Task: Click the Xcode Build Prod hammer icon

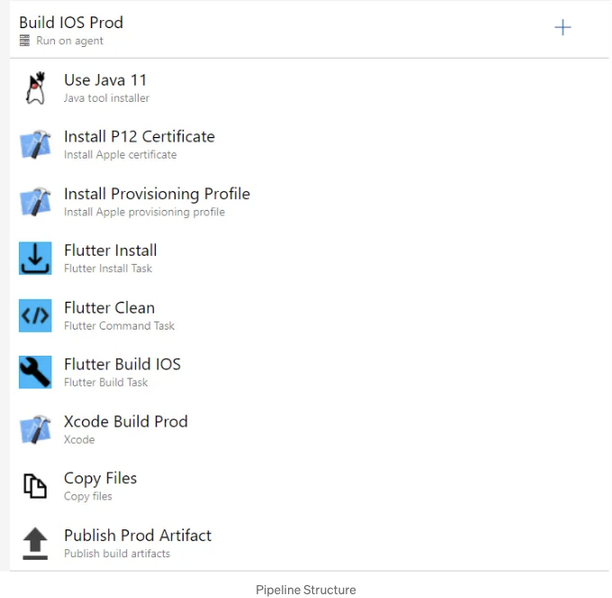Action: coord(36,429)
